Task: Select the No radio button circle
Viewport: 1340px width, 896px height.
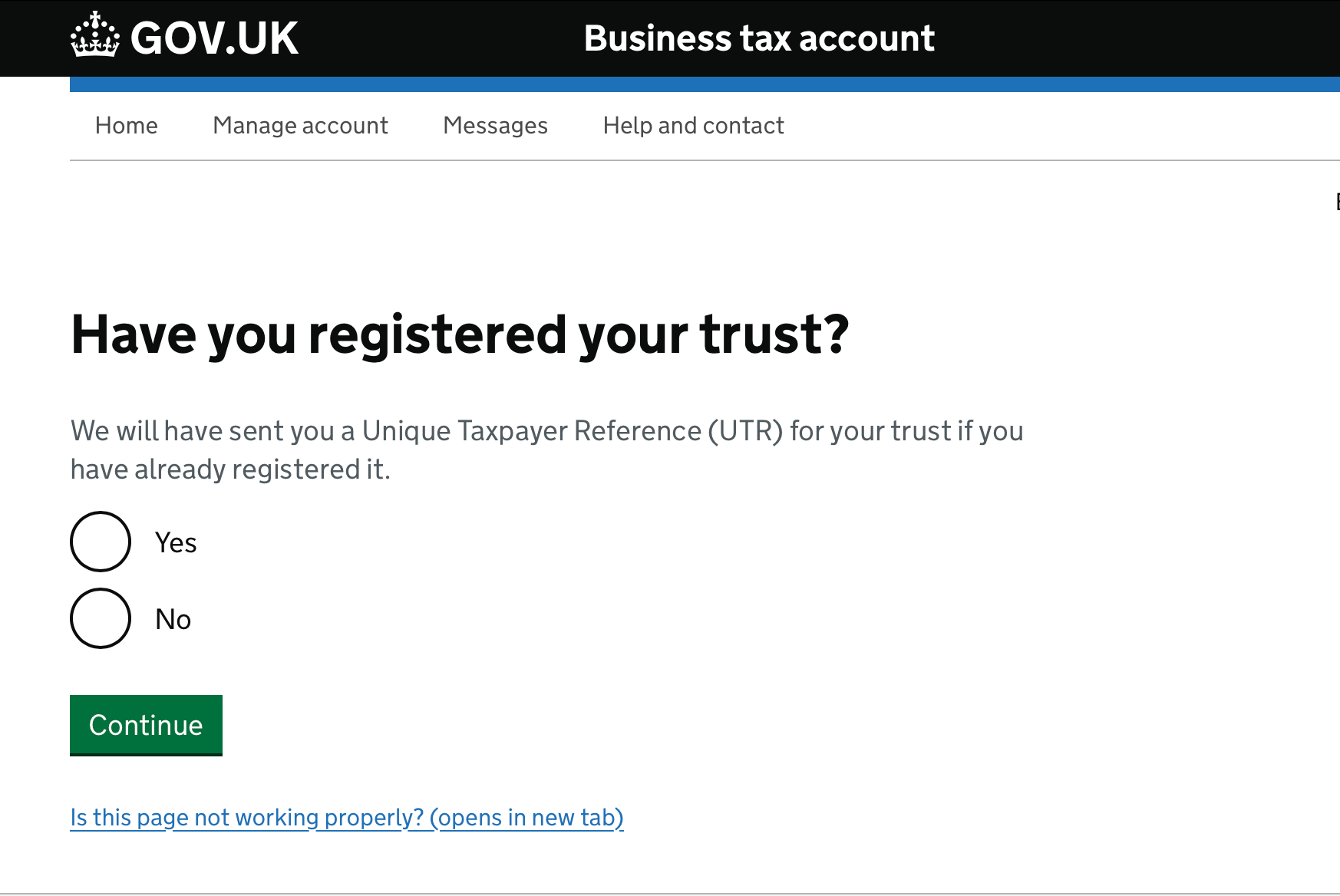Action: pos(101,618)
